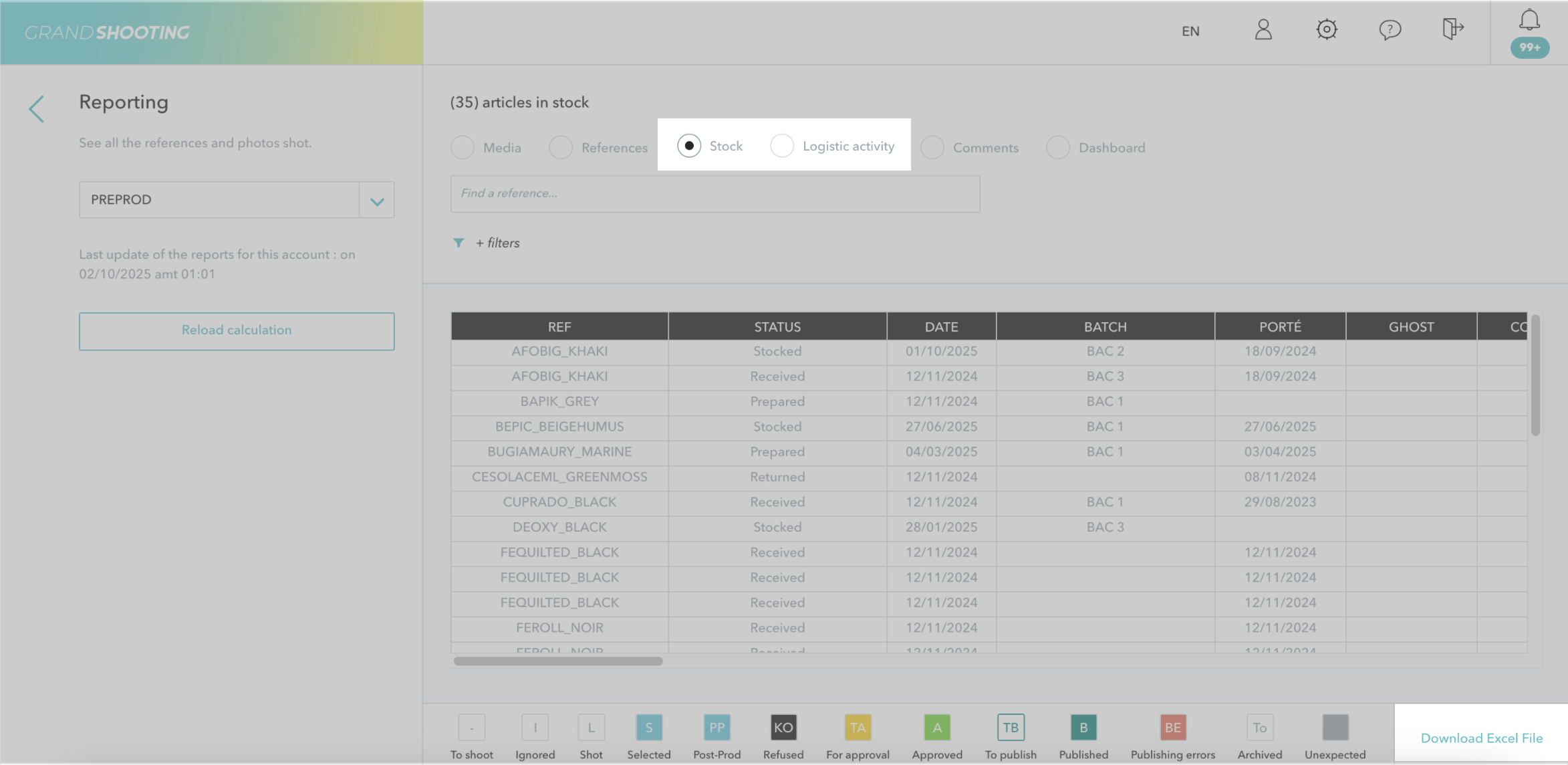Click the Download Excel File link
This screenshot has height=765, width=1568.
point(1481,738)
